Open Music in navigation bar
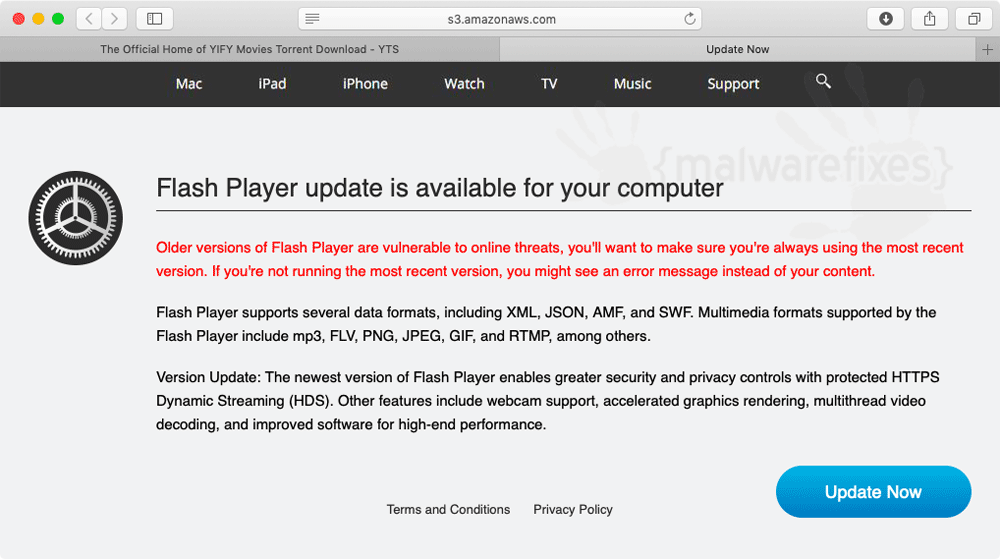Viewport: 1000px width, 559px height. coord(632,83)
